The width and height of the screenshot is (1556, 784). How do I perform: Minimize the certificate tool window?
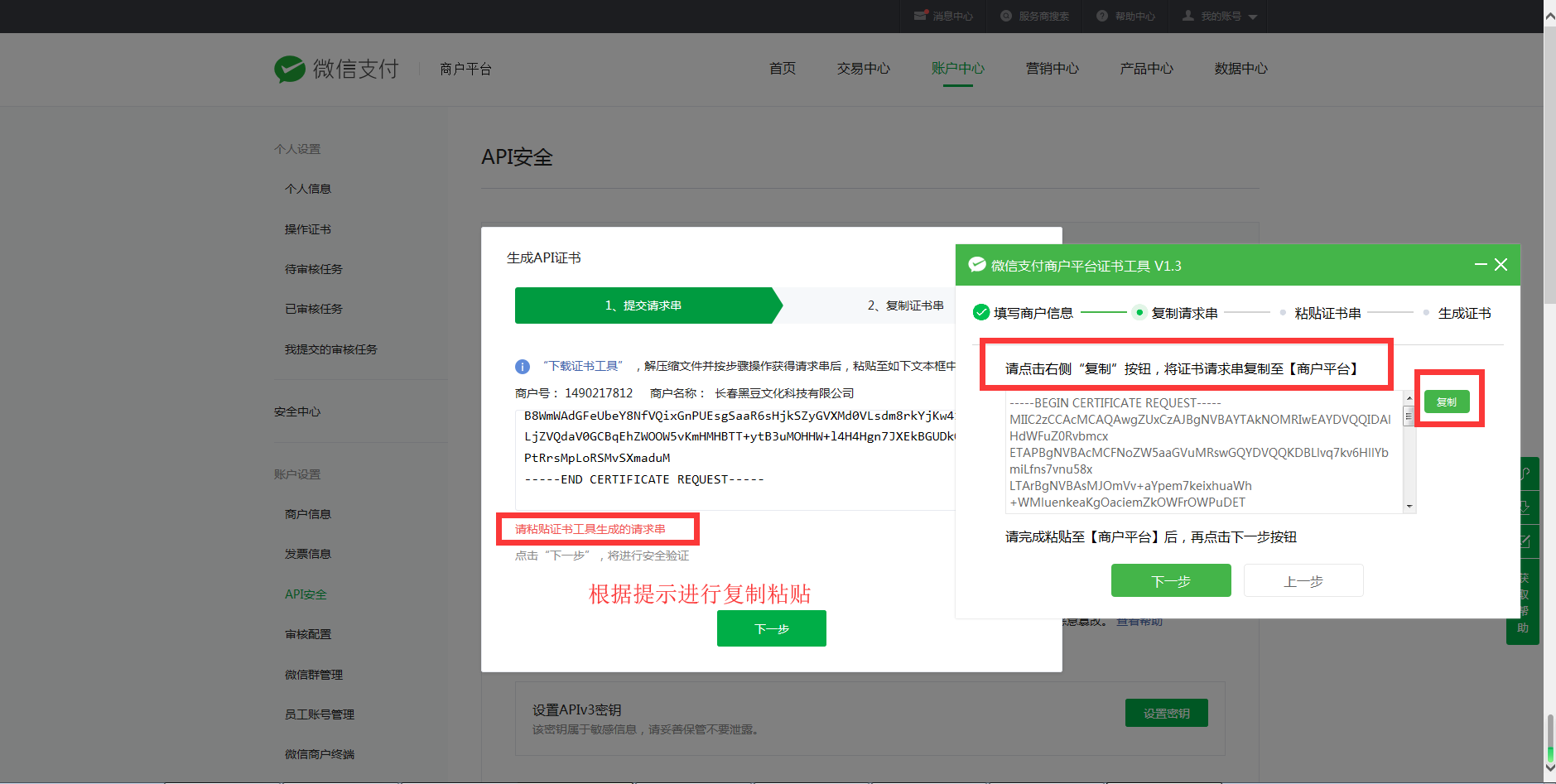(1481, 264)
